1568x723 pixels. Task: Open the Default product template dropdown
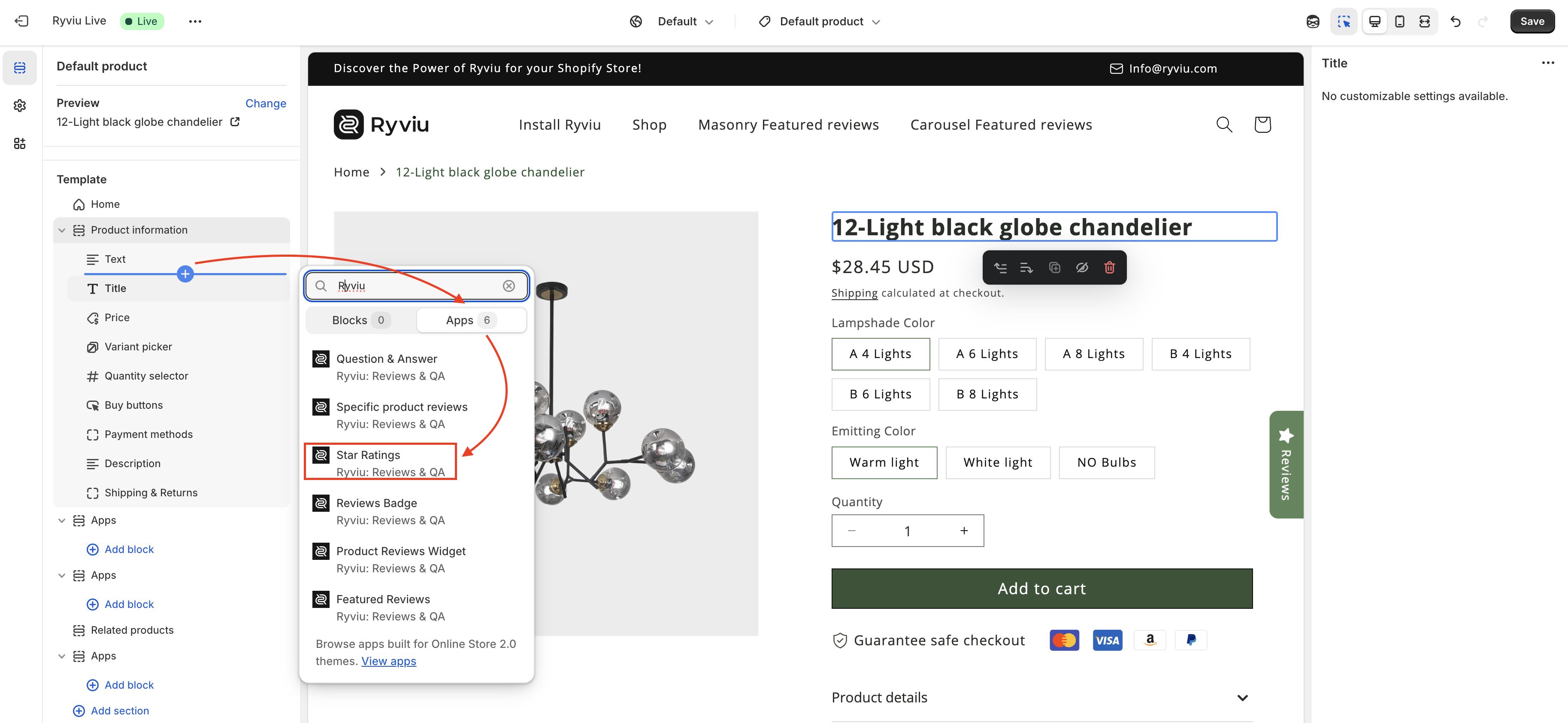[x=820, y=21]
